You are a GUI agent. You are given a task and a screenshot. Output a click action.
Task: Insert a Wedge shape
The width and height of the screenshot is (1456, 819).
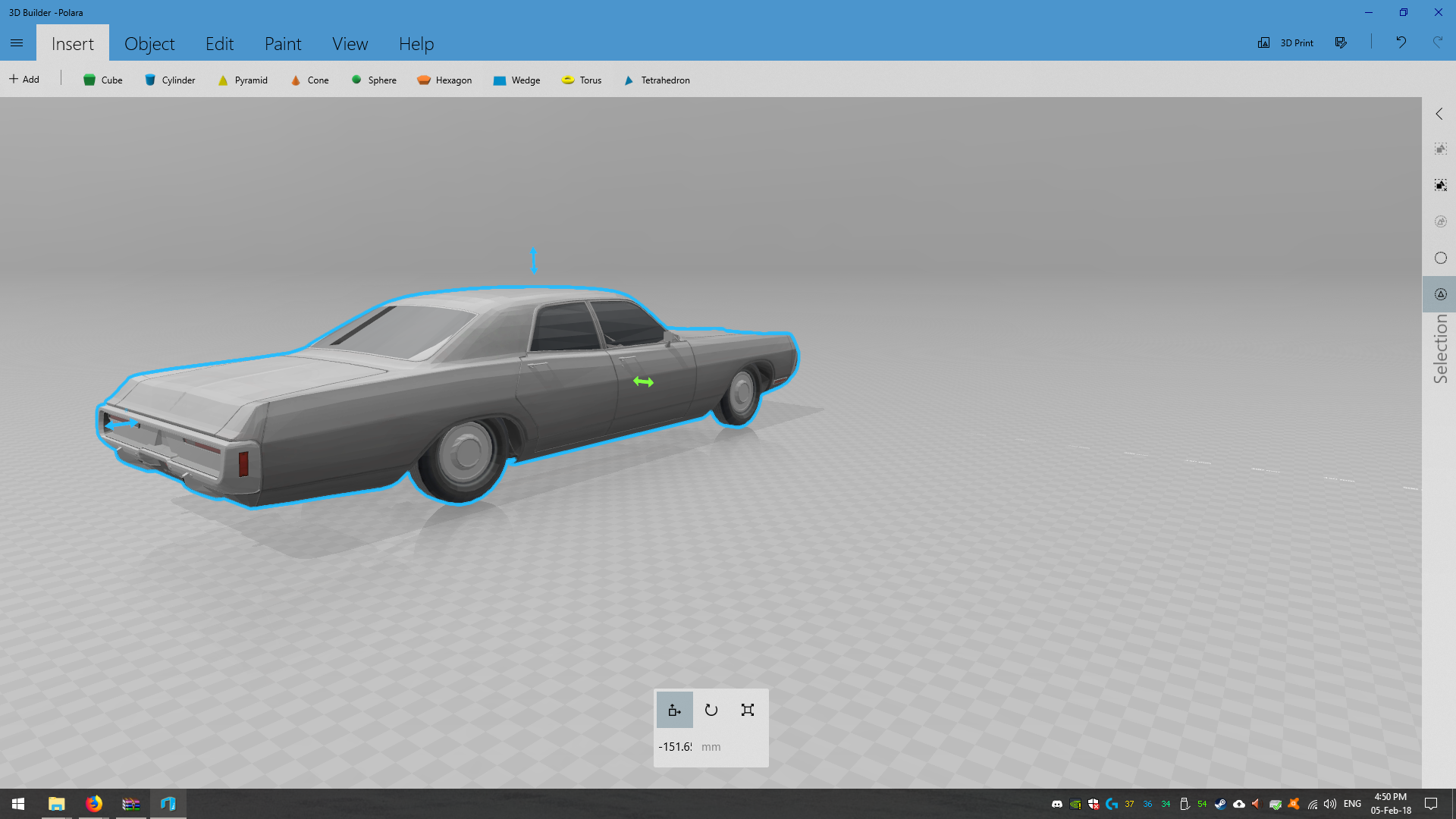(x=516, y=80)
